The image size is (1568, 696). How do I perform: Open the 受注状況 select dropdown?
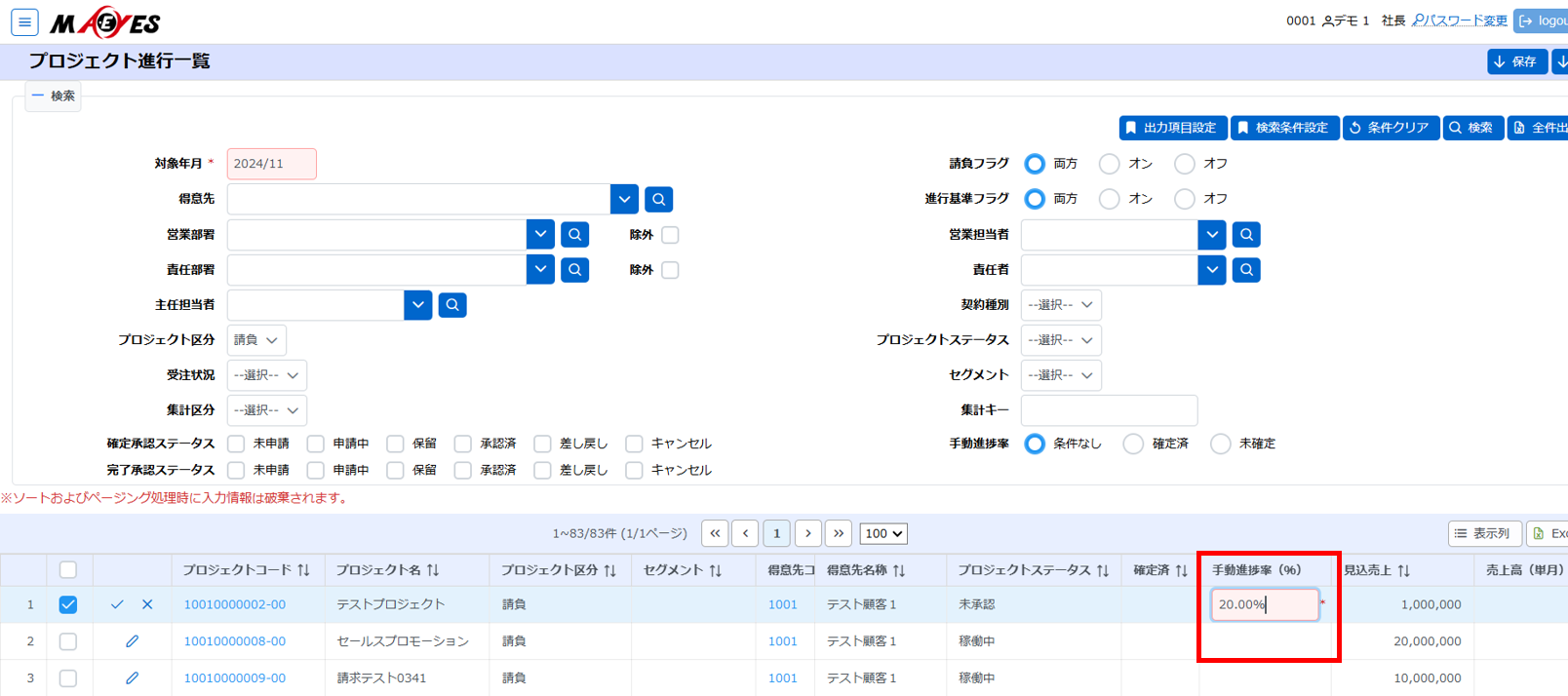pos(267,375)
